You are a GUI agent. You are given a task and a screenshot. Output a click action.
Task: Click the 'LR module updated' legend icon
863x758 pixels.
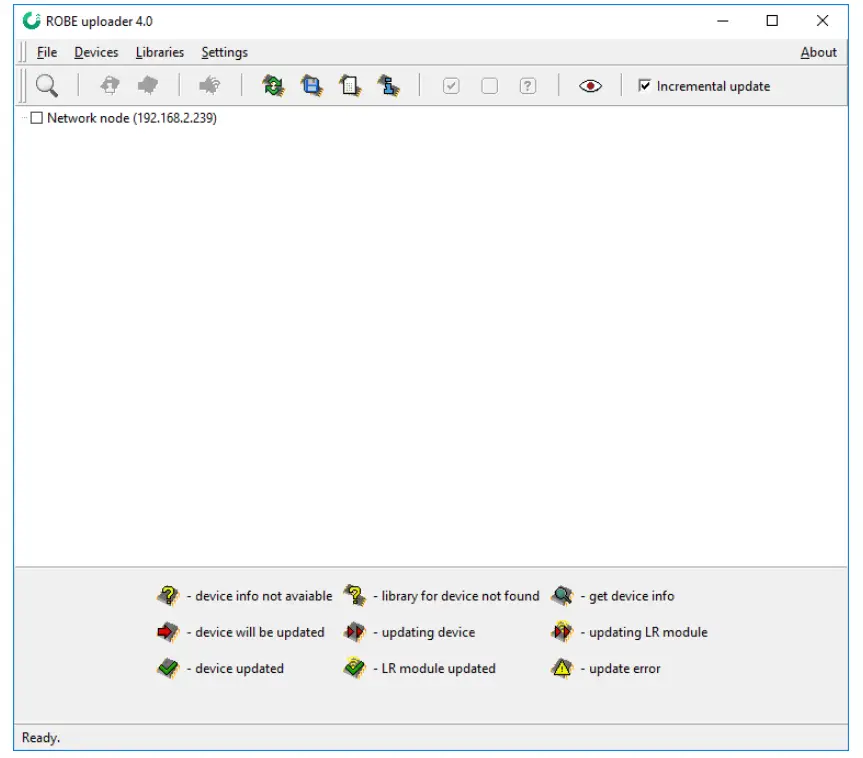coord(355,668)
